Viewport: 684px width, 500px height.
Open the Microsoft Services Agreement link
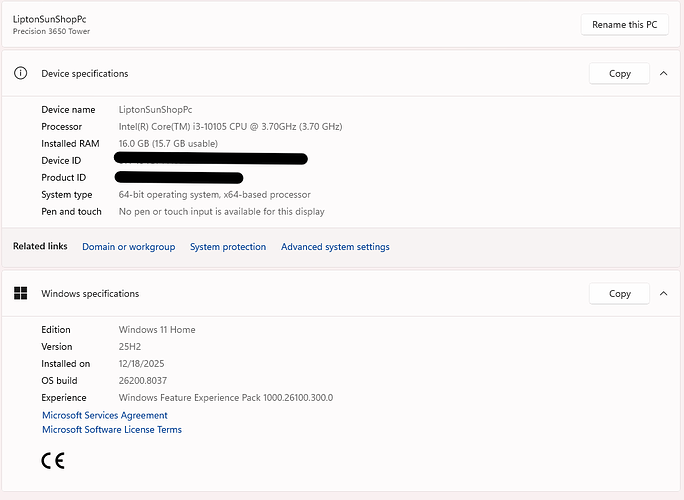click(105, 415)
